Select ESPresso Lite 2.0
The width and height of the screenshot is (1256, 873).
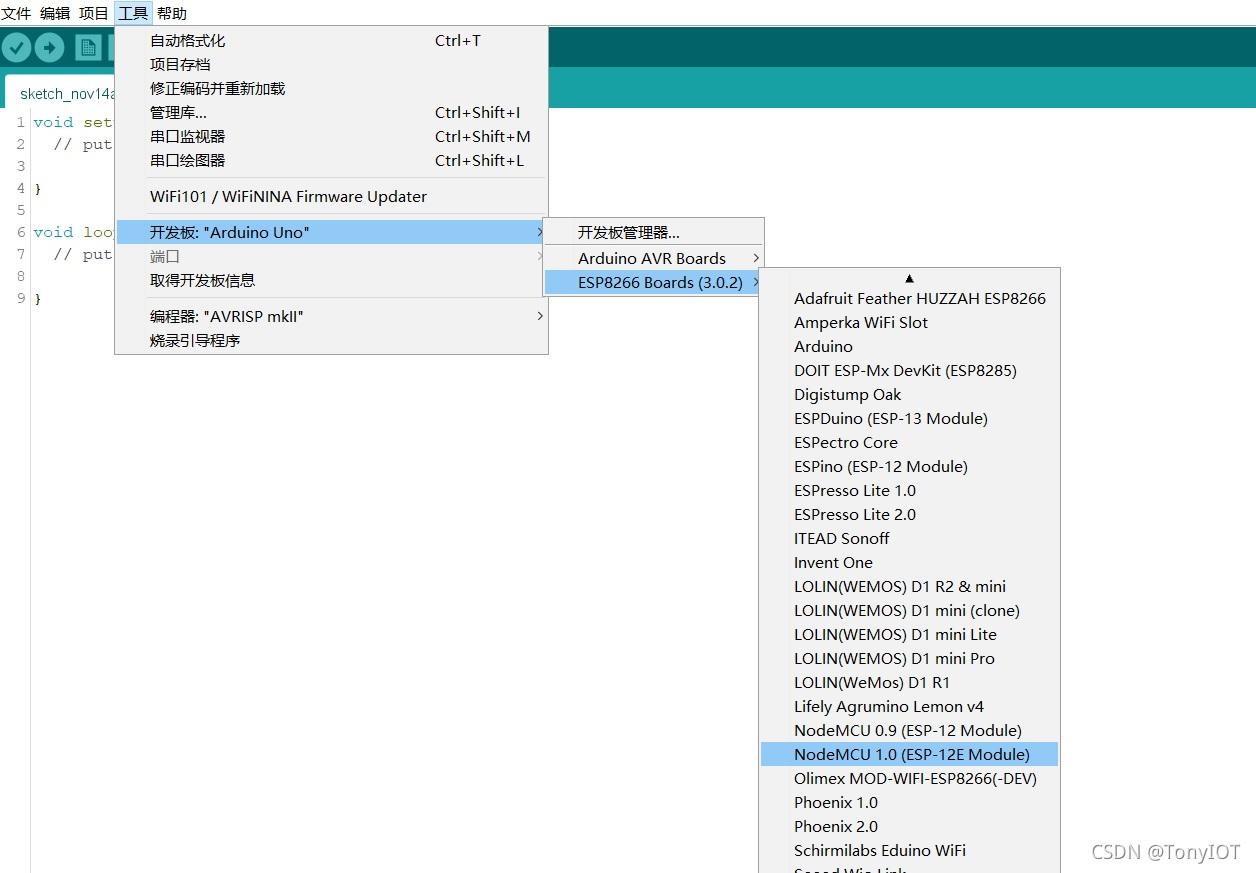click(x=909, y=515)
